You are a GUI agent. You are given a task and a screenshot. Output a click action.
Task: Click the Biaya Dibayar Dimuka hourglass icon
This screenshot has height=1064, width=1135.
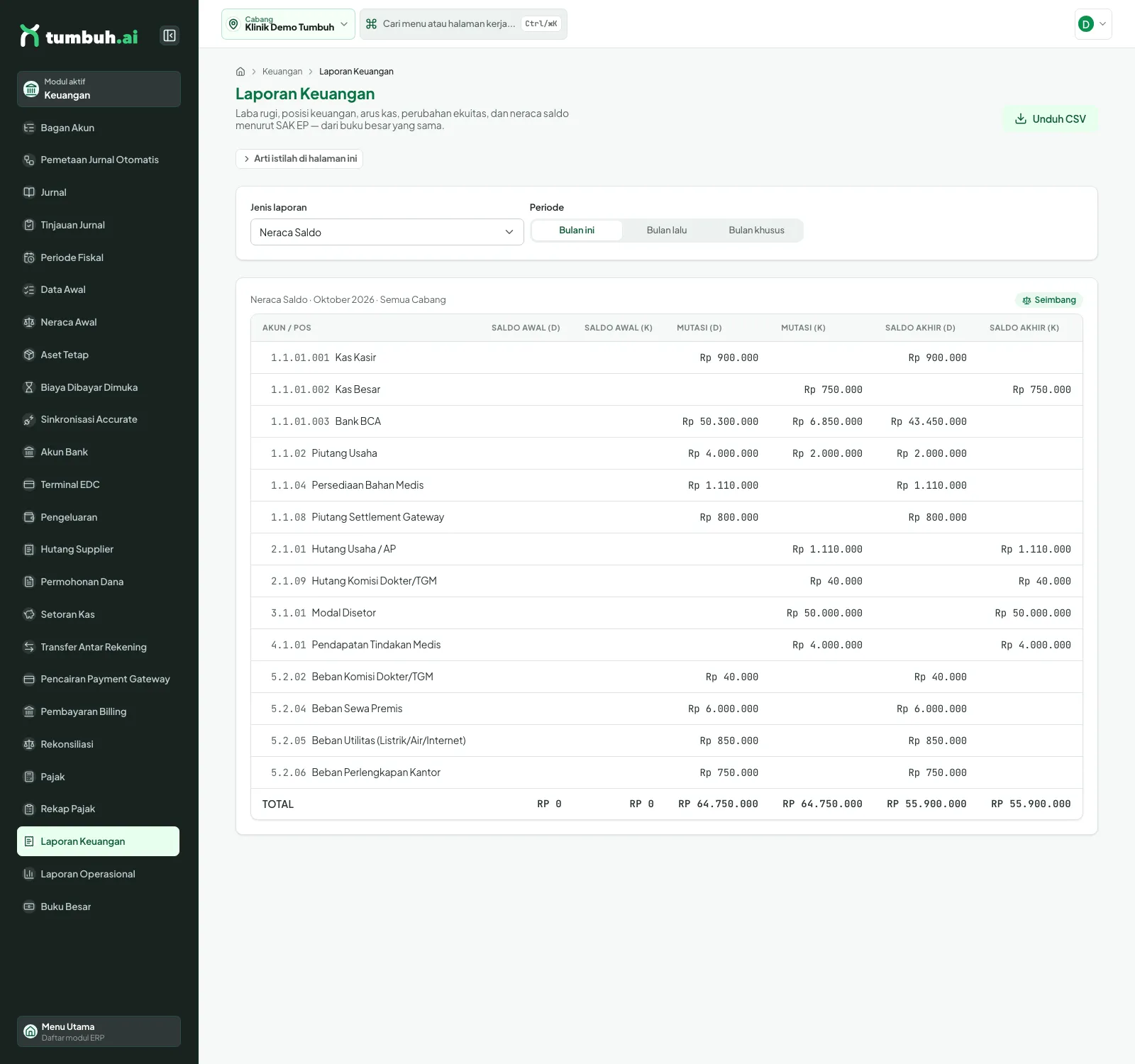pos(29,387)
